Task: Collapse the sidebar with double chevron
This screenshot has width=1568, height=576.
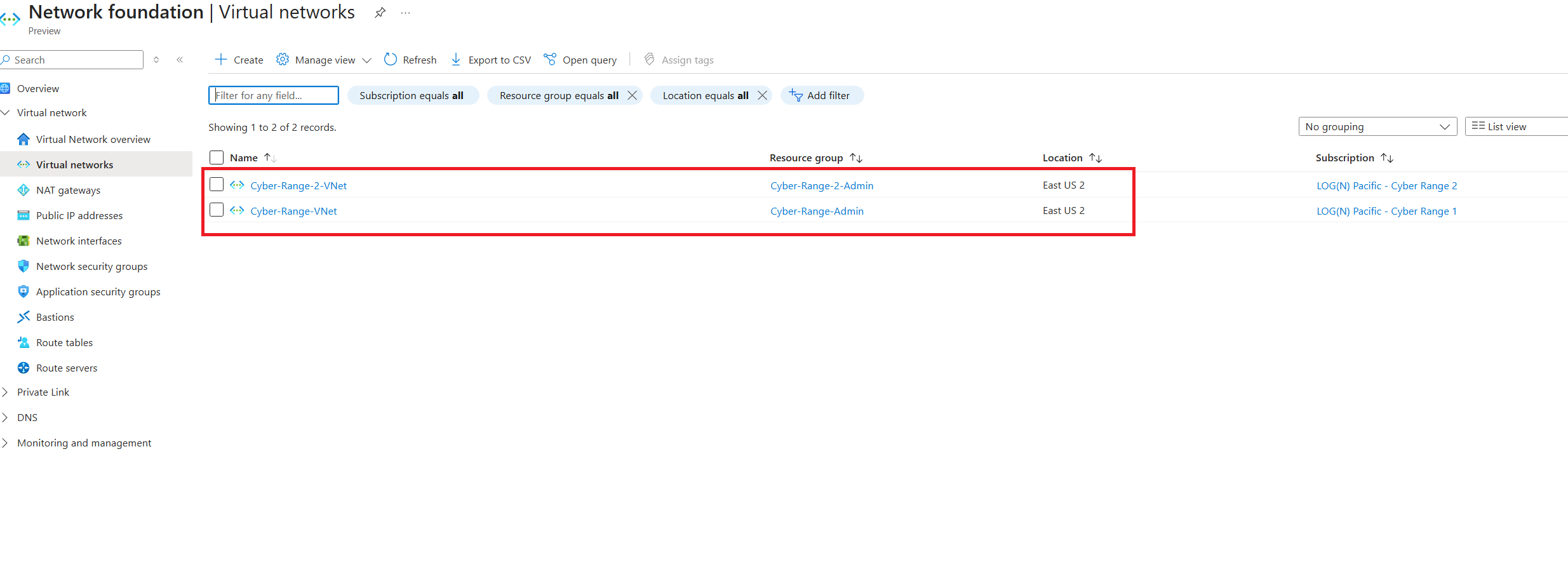Action: (180, 60)
